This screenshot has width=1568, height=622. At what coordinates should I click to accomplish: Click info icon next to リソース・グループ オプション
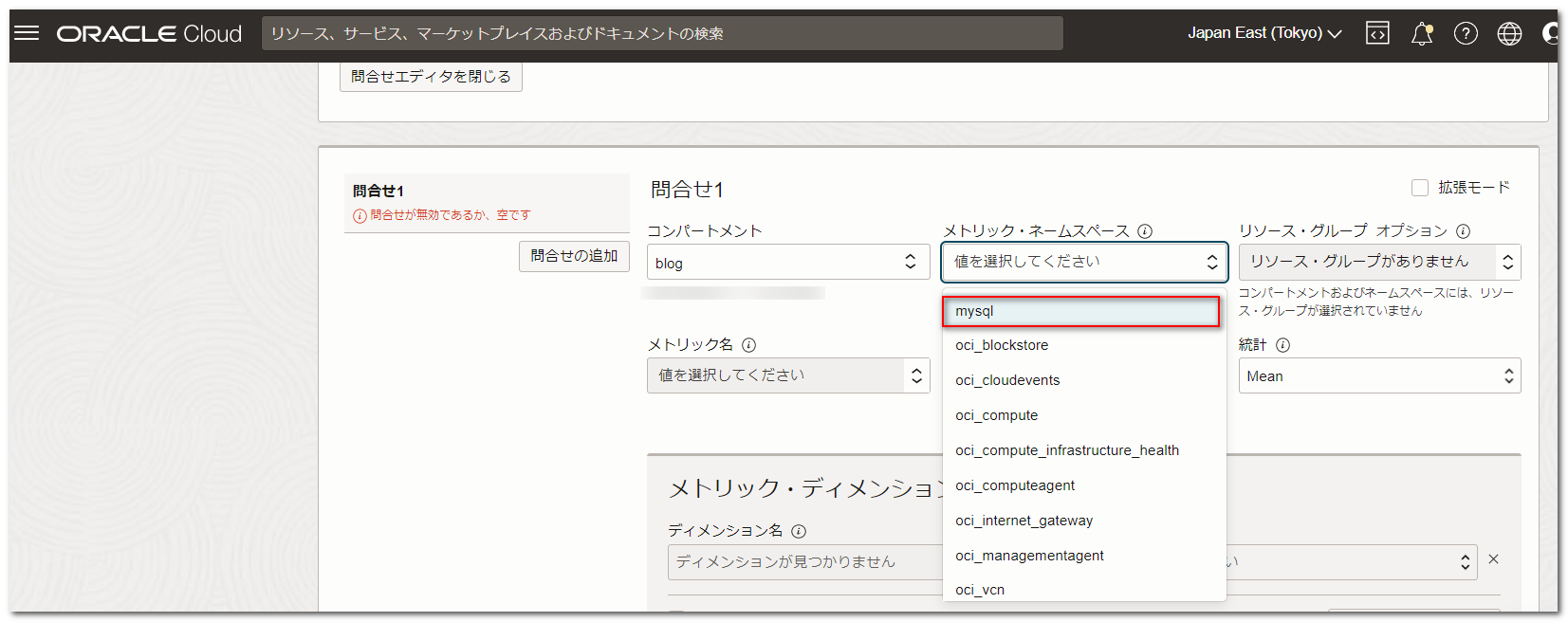click(x=1463, y=231)
